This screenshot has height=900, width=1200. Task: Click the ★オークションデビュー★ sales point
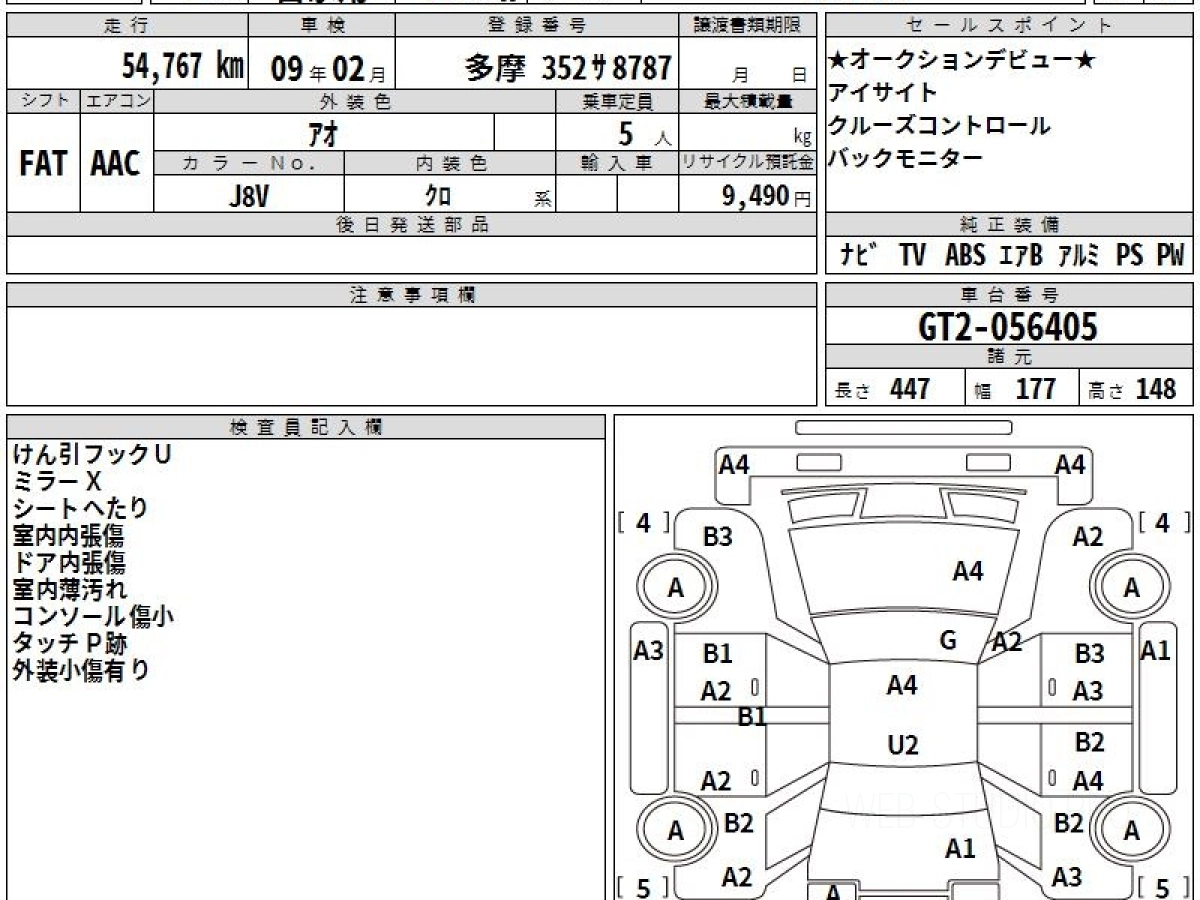coord(961,60)
